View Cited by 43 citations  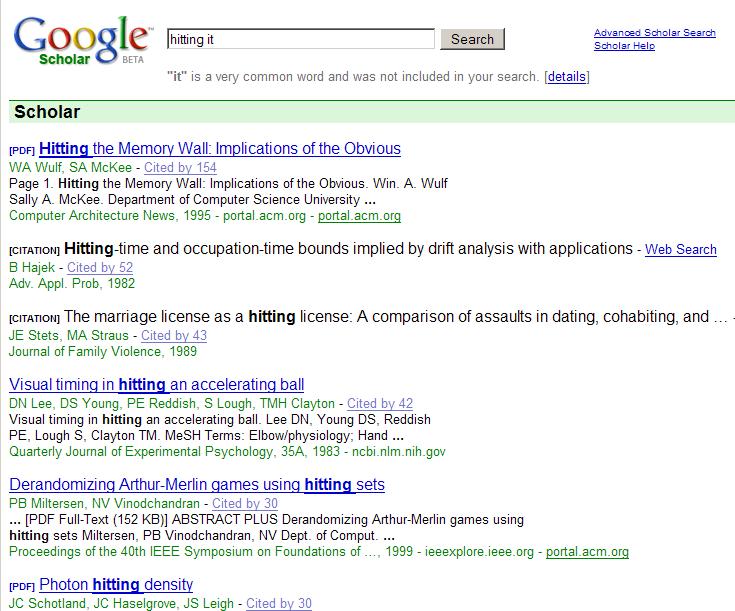tap(174, 336)
